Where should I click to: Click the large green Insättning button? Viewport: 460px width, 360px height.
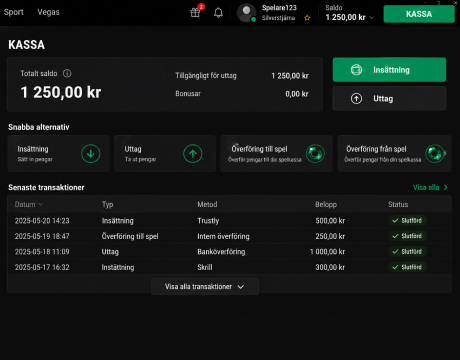pyautogui.click(x=389, y=70)
